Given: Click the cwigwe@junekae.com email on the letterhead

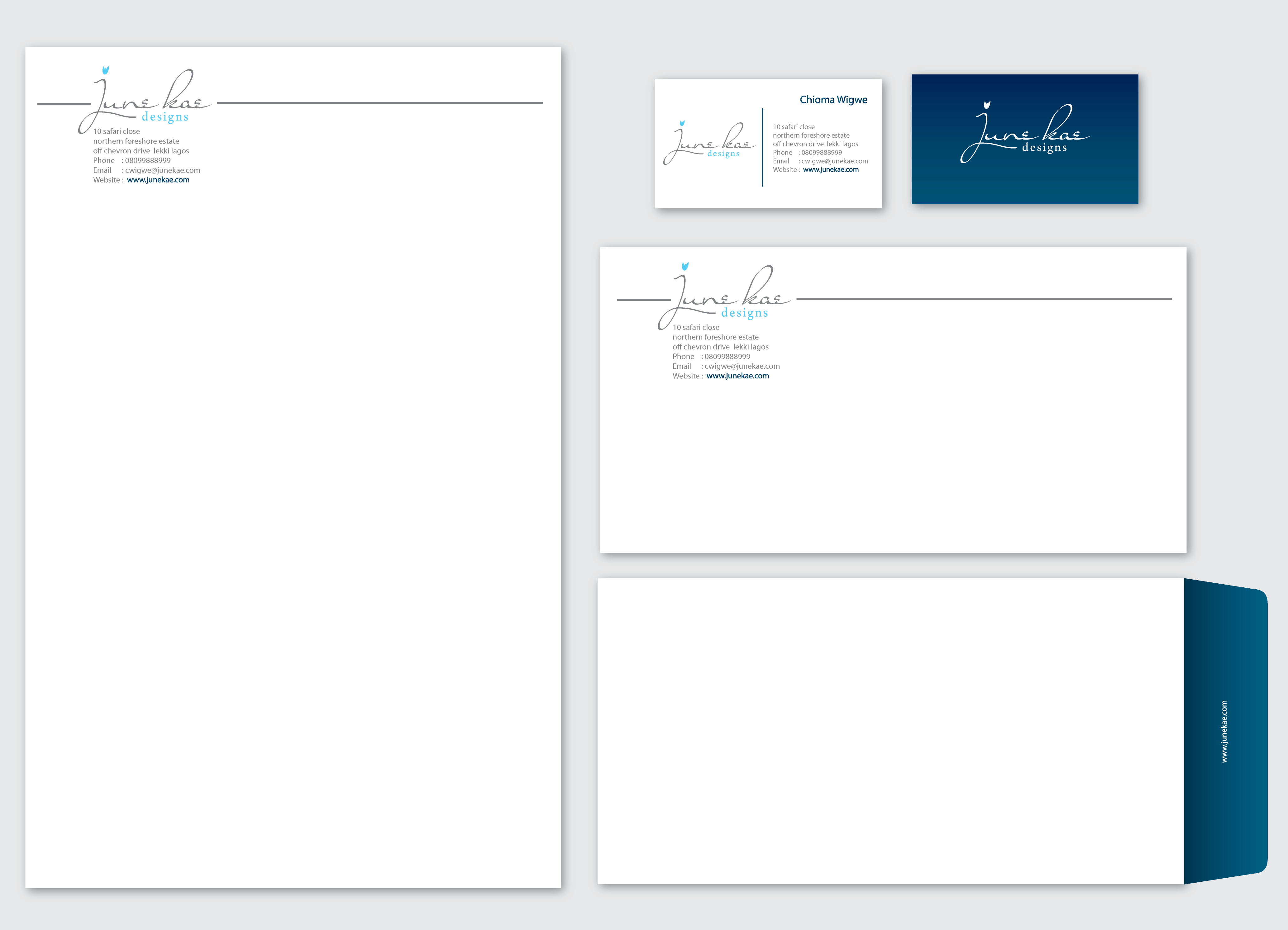Looking at the screenshot, I should pyautogui.click(x=162, y=170).
